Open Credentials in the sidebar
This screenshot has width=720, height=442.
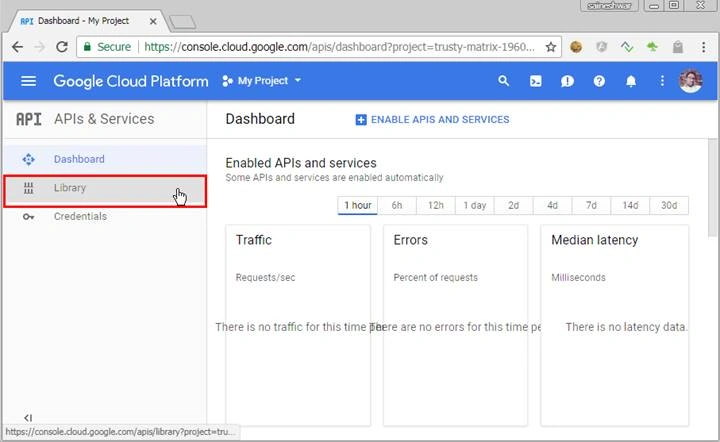(105, 216)
